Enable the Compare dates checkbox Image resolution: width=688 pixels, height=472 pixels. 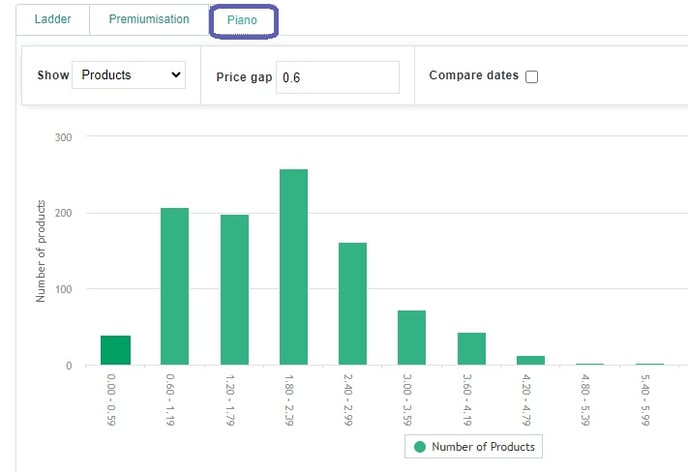(531, 77)
